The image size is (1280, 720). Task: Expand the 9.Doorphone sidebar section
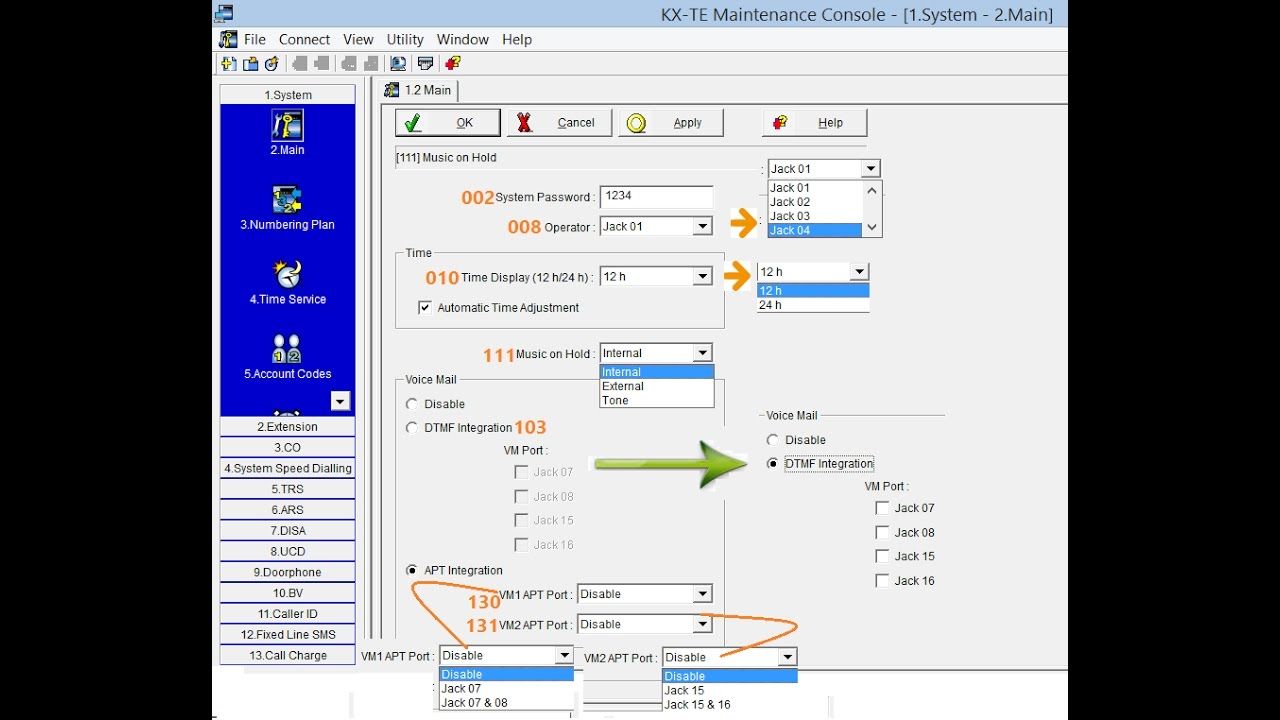pyautogui.click(x=288, y=573)
